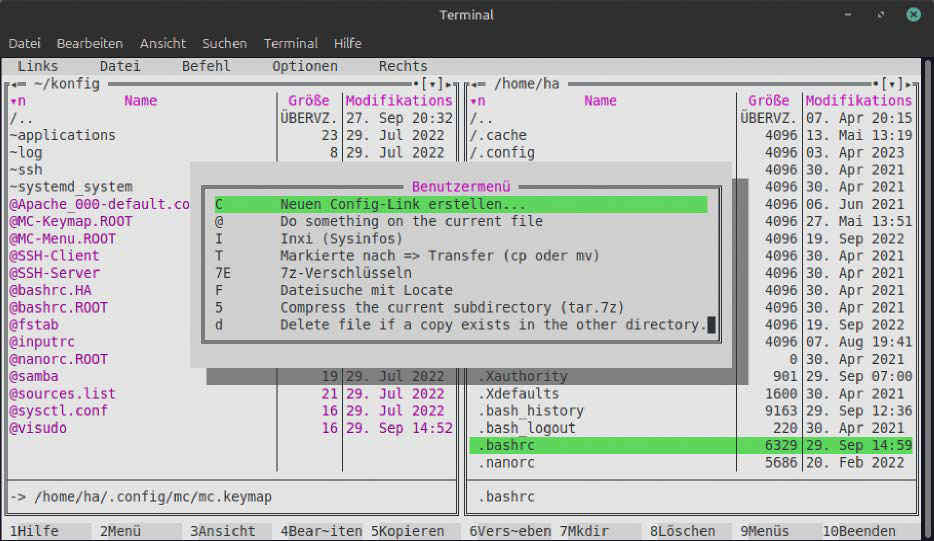The image size is (934, 541).
Task: Click the 6Vers~eben function key button
Action: [x=510, y=531]
